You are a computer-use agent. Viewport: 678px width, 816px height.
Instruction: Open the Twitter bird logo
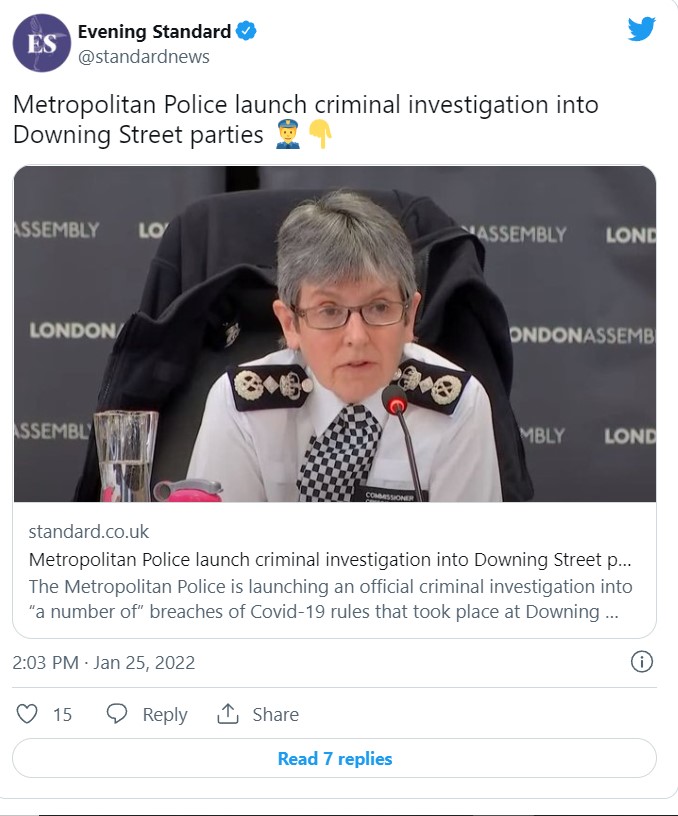641,30
